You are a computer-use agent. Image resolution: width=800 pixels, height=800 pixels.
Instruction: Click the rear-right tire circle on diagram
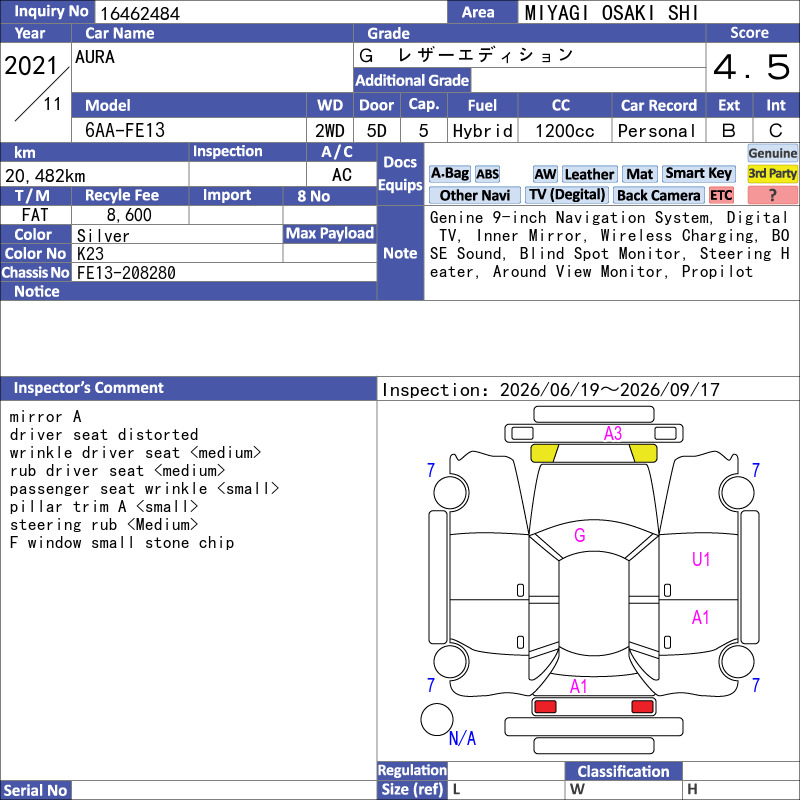pyautogui.click(x=737, y=661)
